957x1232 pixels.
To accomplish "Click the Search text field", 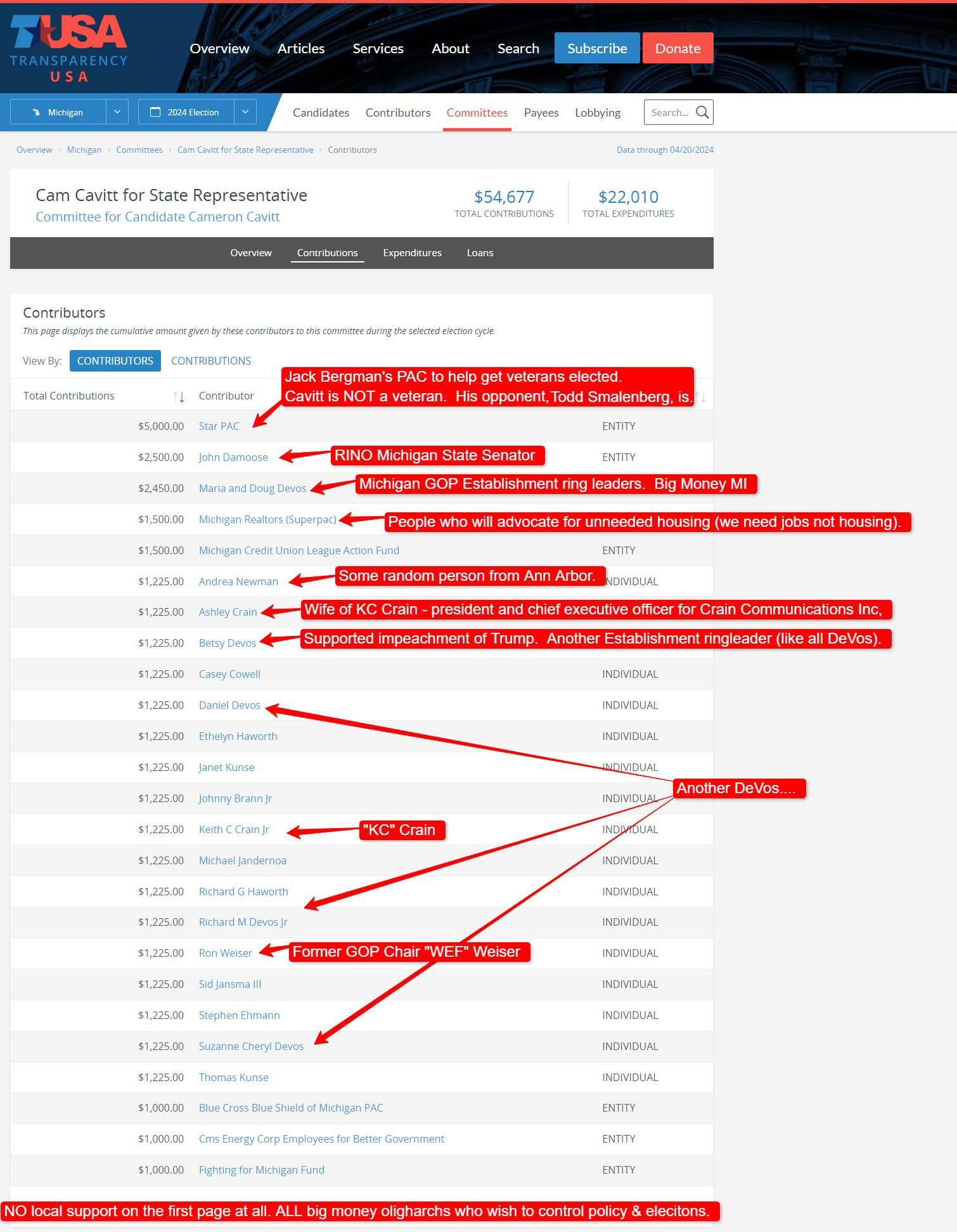I will [x=670, y=112].
